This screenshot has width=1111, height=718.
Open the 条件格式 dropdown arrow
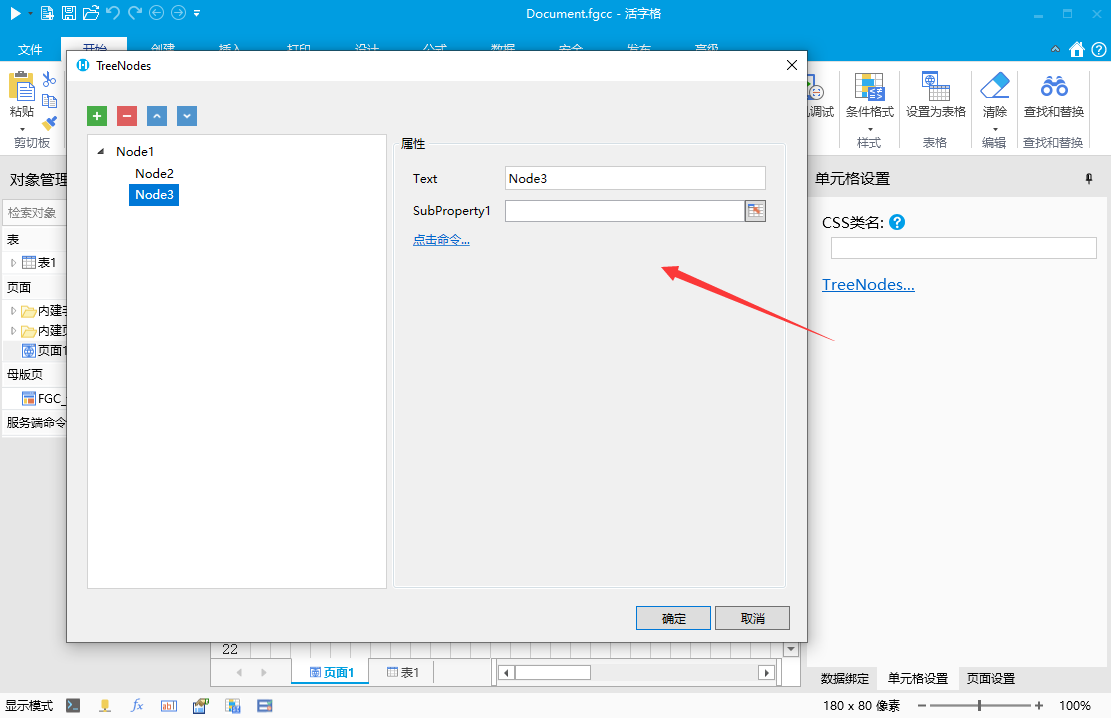coord(869,129)
